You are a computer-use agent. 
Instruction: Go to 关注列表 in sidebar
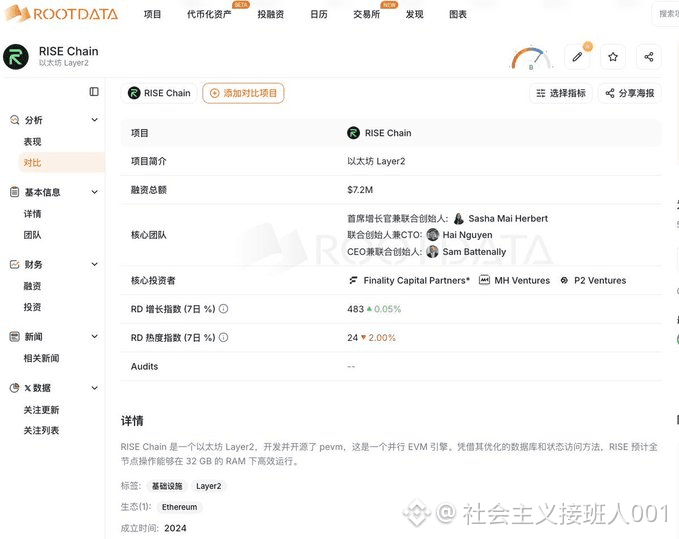point(41,430)
